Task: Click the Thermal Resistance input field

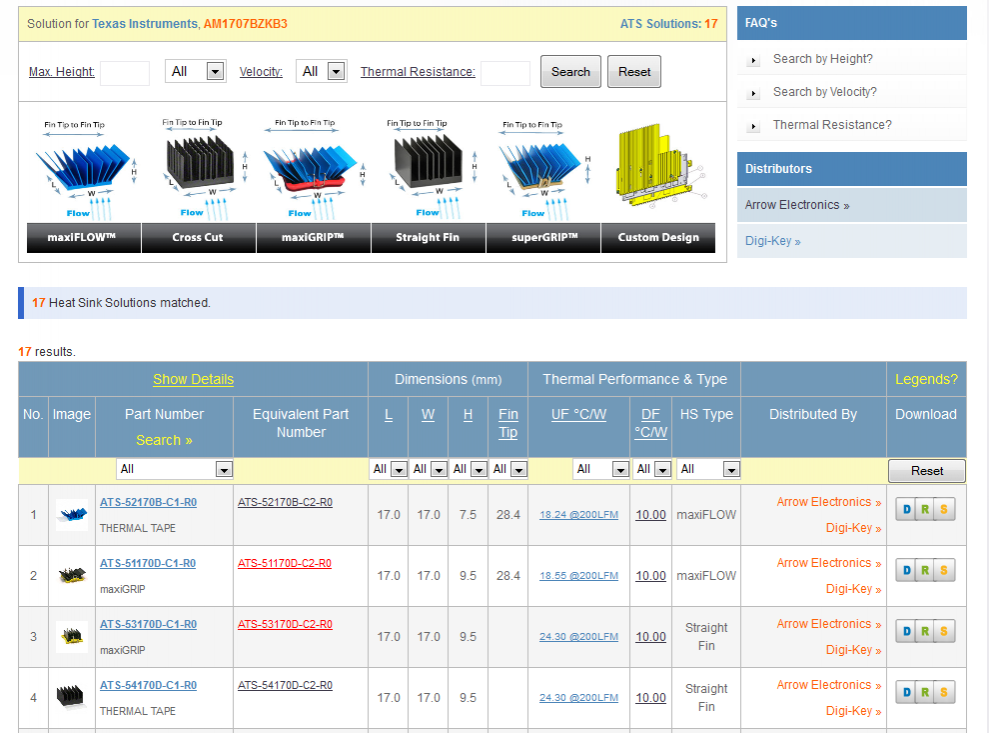Action: [x=504, y=71]
